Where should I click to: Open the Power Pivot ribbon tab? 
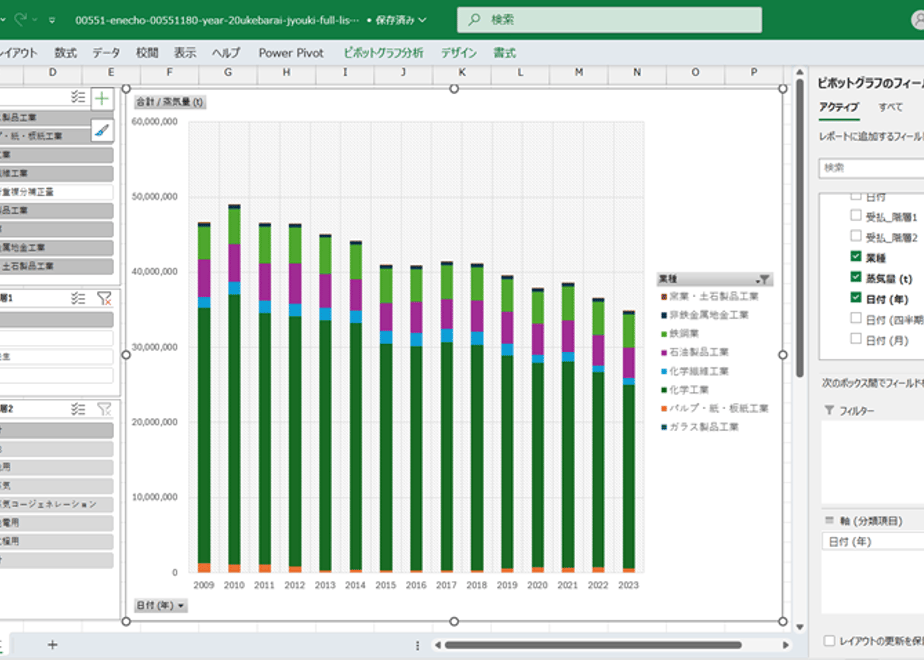291,53
